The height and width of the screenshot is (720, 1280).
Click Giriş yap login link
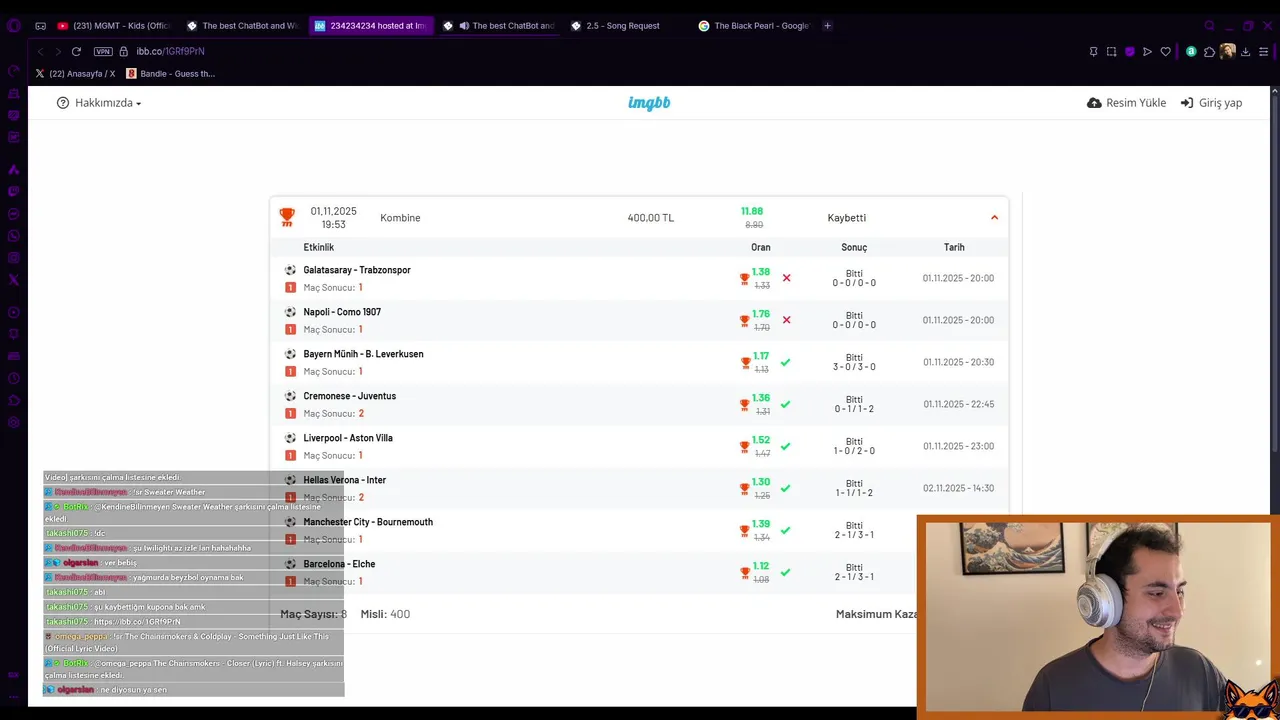(1211, 103)
